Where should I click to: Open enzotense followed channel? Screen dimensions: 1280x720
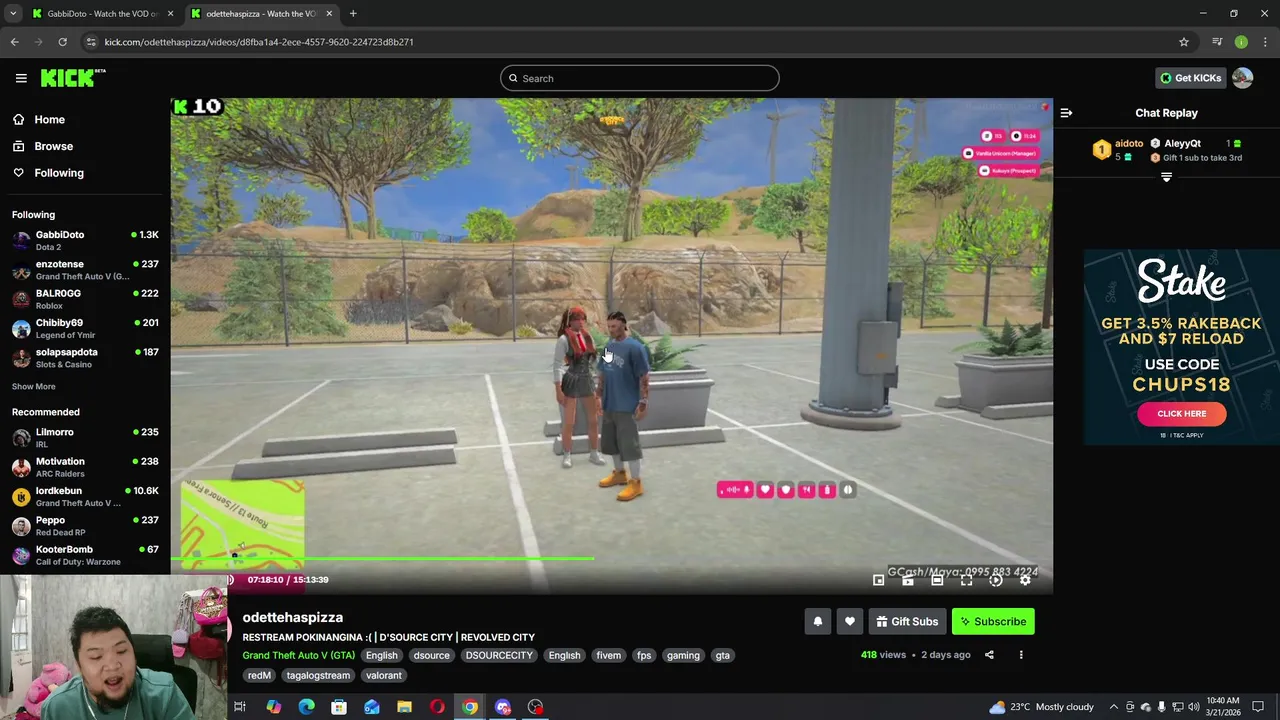(85, 270)
